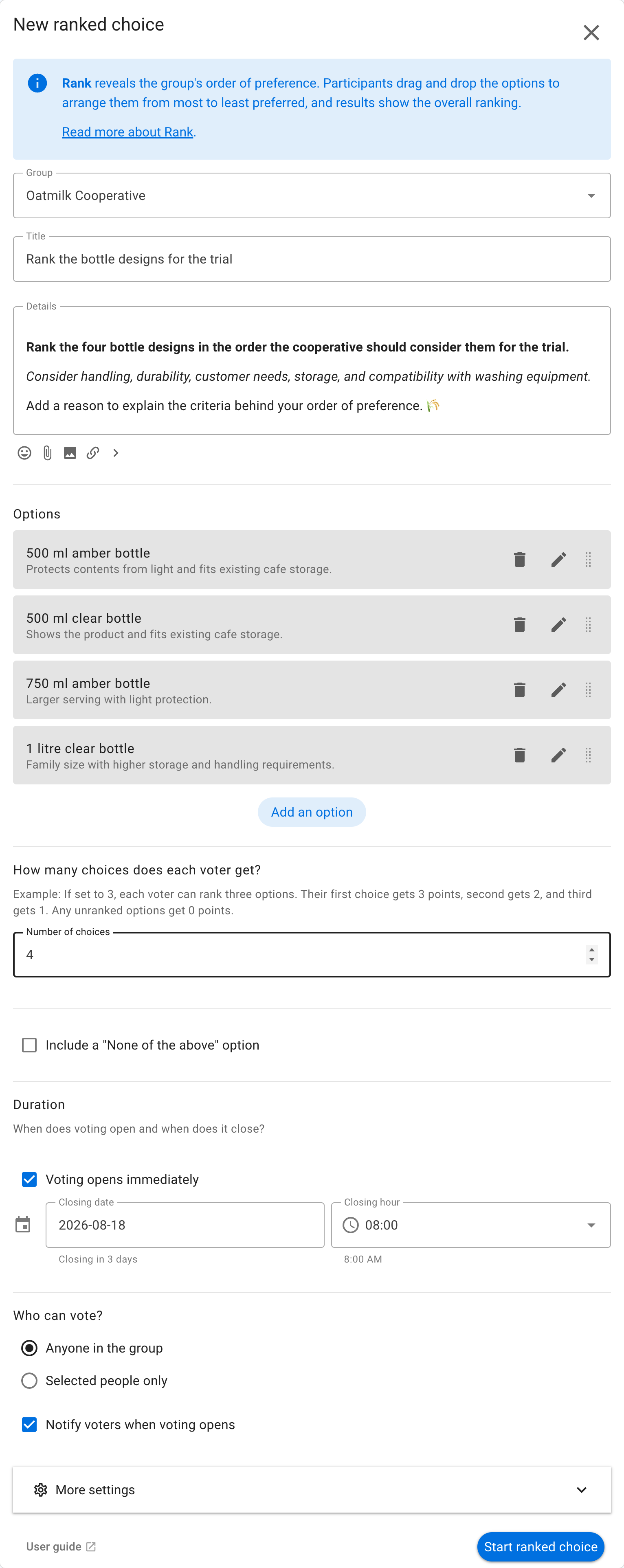Expand more formatting tools with the chevron
The image size is (624, 1568).
(x=116, y=453)
